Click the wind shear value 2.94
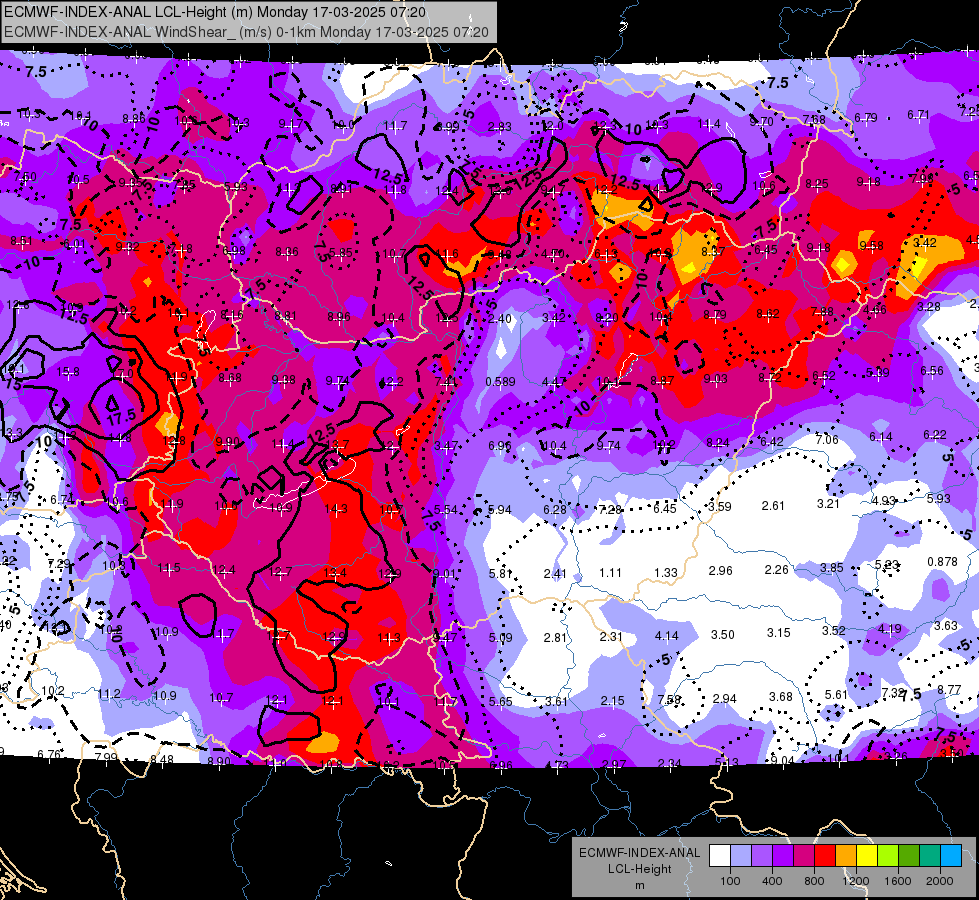This screenshot has height=900, width=979. tap(724, 698)
